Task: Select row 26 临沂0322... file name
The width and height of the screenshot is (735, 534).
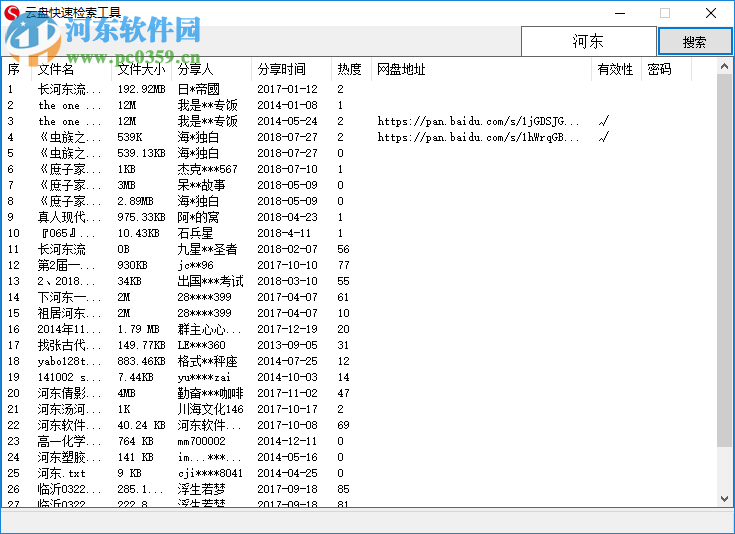Action: [x=69, y=489]
